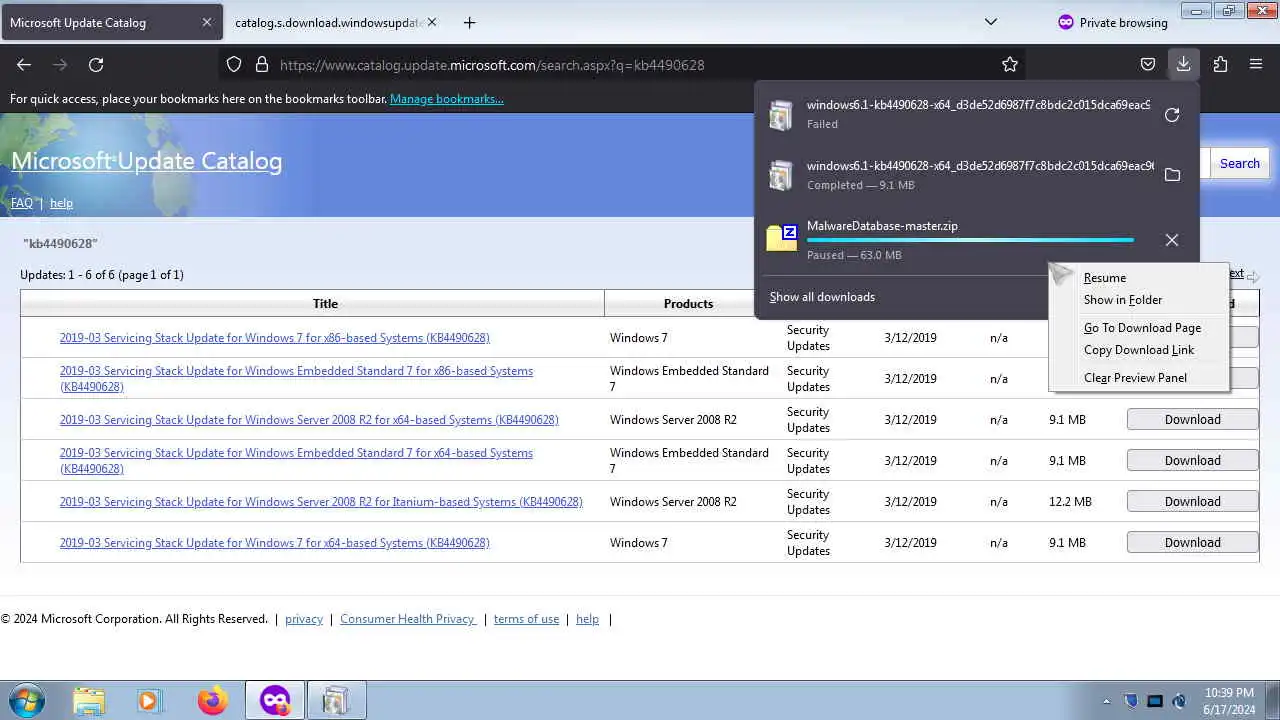Show completed kb4490628 file in folder
1280x720 pixels.
1172,175
